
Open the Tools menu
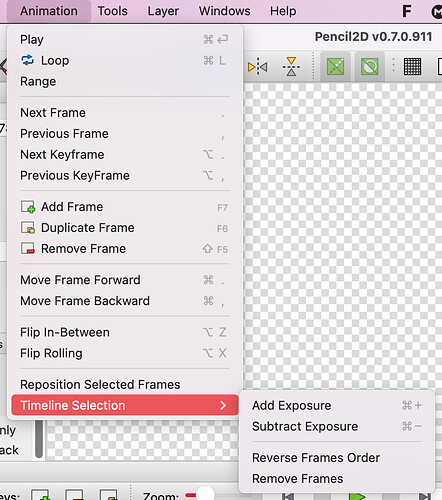coord(112,11)
